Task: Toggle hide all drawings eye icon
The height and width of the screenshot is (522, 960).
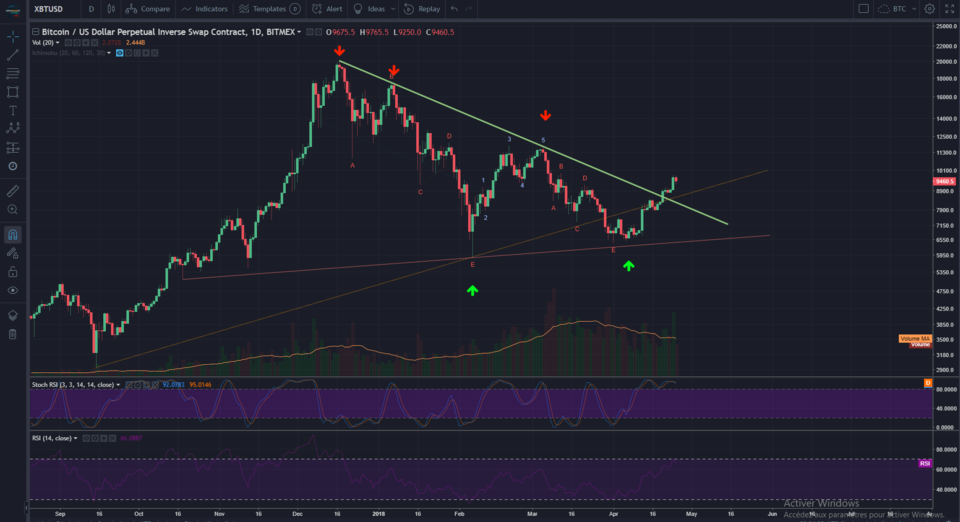Action: (12, 291)
